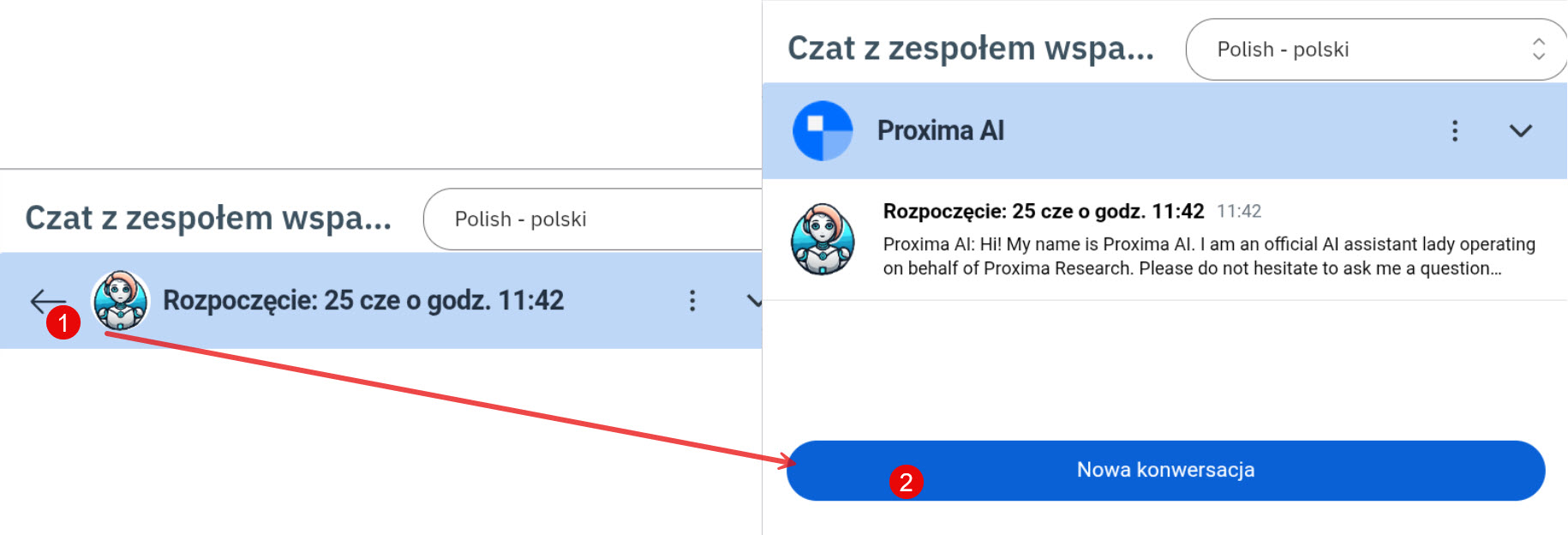The image size is (1568, 535).
Task: Open the left panel's Polish - polski language dropdown
Action: pyautogui.click(x=591, y=219)
